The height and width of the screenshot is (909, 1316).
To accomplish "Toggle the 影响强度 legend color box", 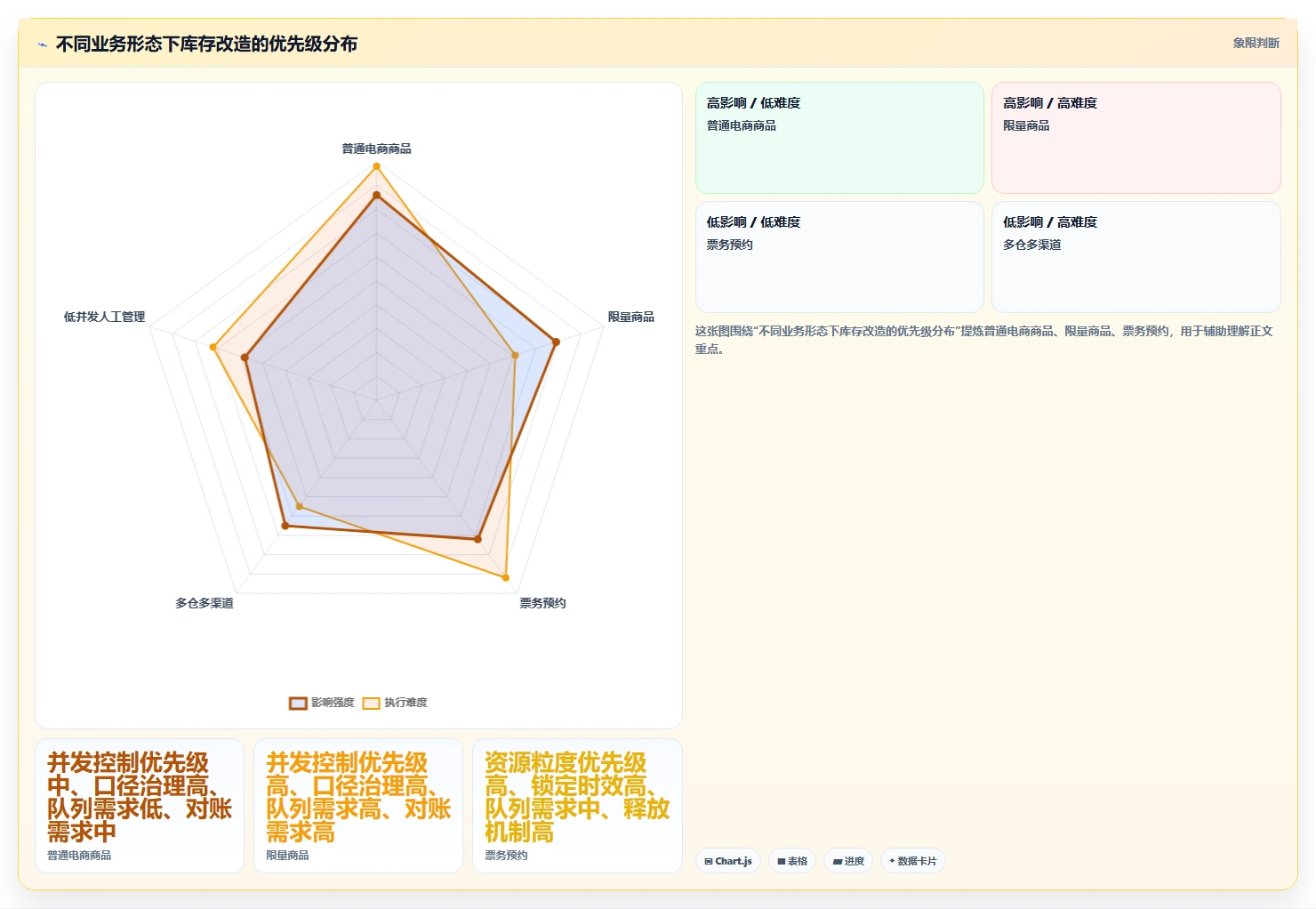I will pos(298,703).
